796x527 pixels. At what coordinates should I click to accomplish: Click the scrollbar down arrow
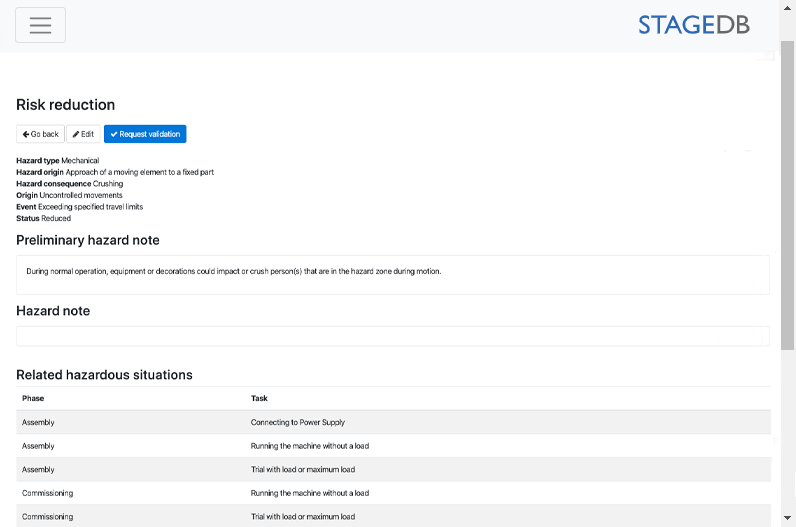tap(787, 518)
